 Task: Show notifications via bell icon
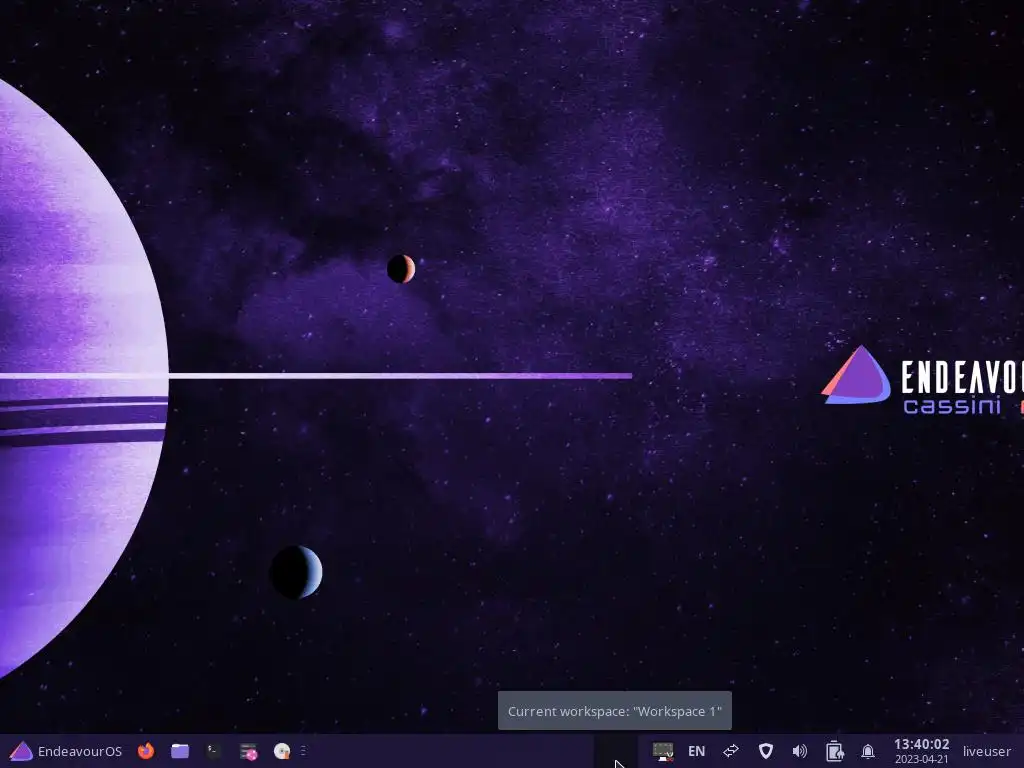pos(867,751)
